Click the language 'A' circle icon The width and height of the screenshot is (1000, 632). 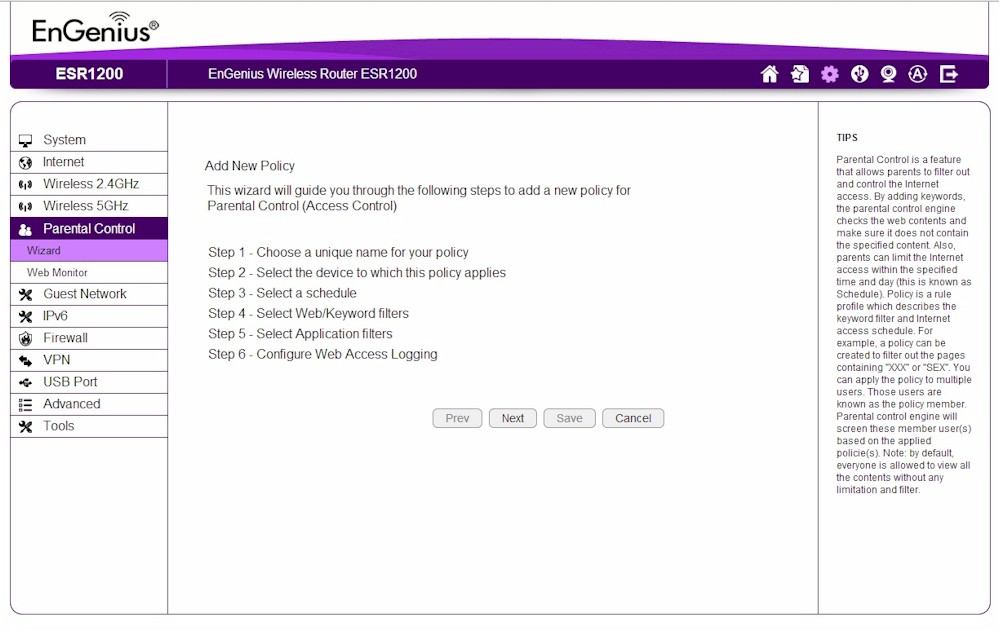click(x=917, y=74)
